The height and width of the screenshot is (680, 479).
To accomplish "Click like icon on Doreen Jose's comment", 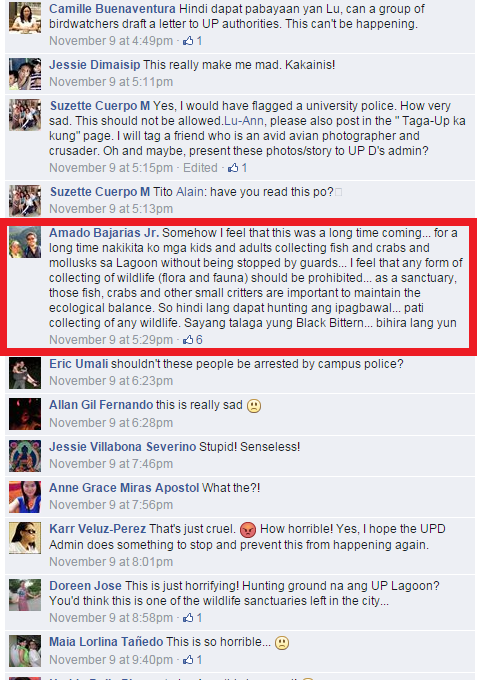I will (x=188, y=618).
